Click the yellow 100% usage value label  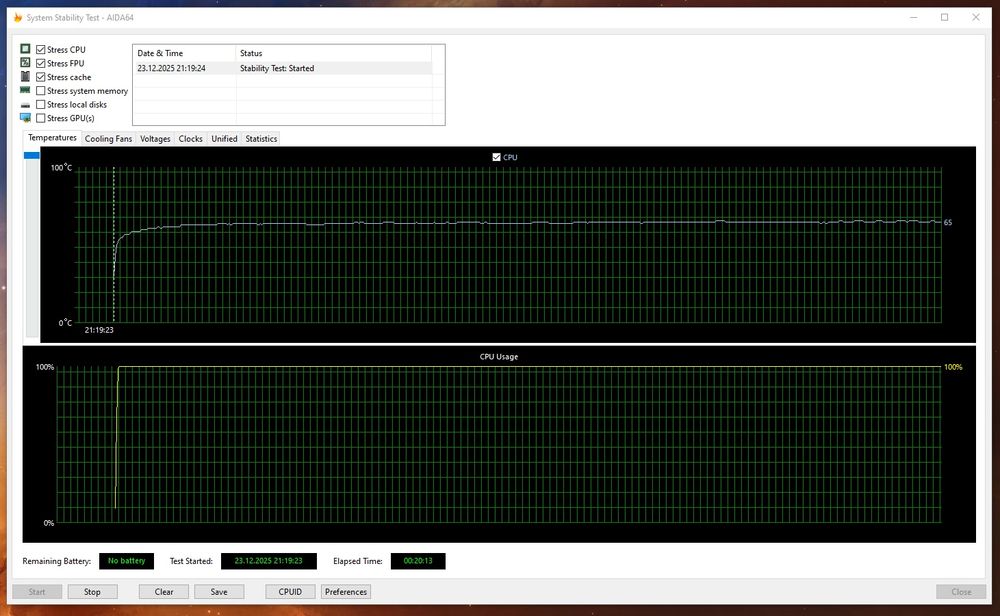[x=953, y=367]
